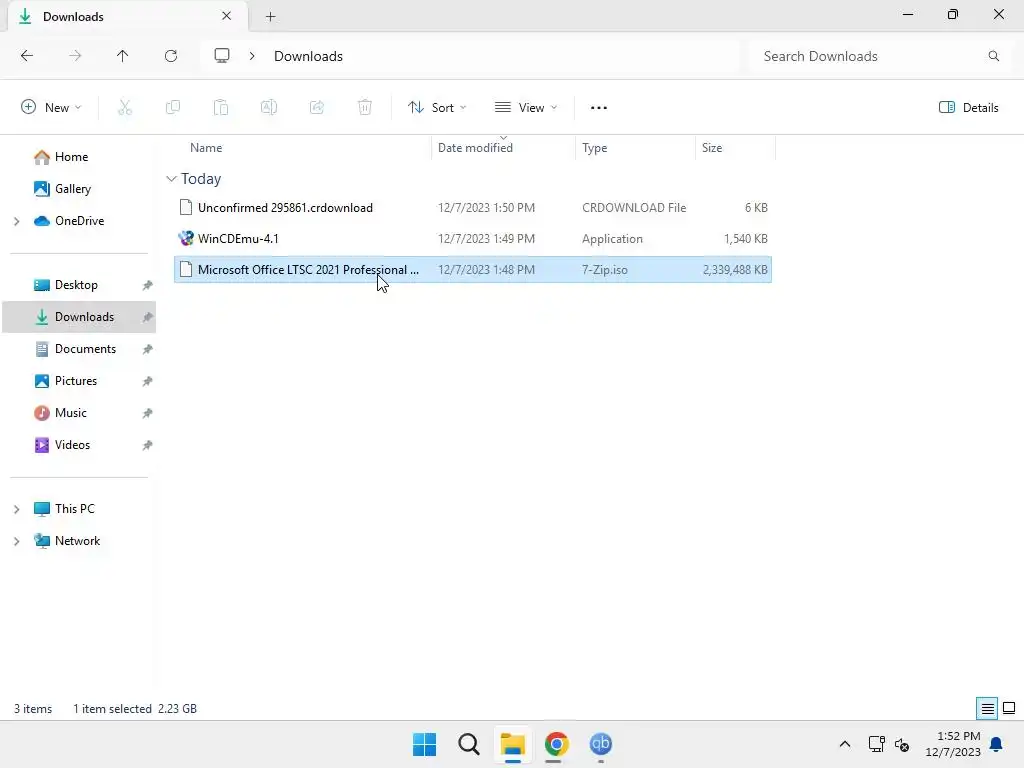
Task: Open taskbar Search
Action: (x=469, y=744)
